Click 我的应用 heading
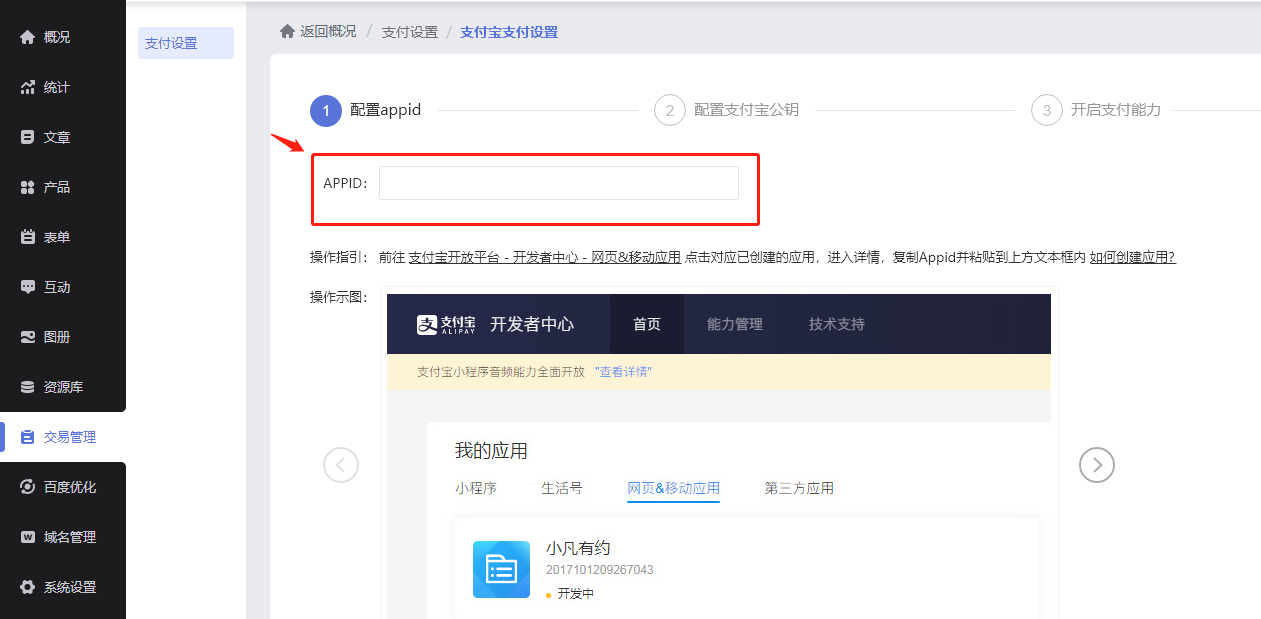Viewport: 1261px width, 619px height. click(491, 451)
